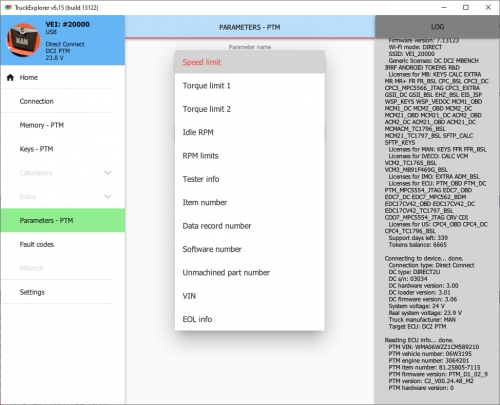Viewport: 500px width, 405px height.
Task: Pick Item number from the list
Action: tap(250, 202)
